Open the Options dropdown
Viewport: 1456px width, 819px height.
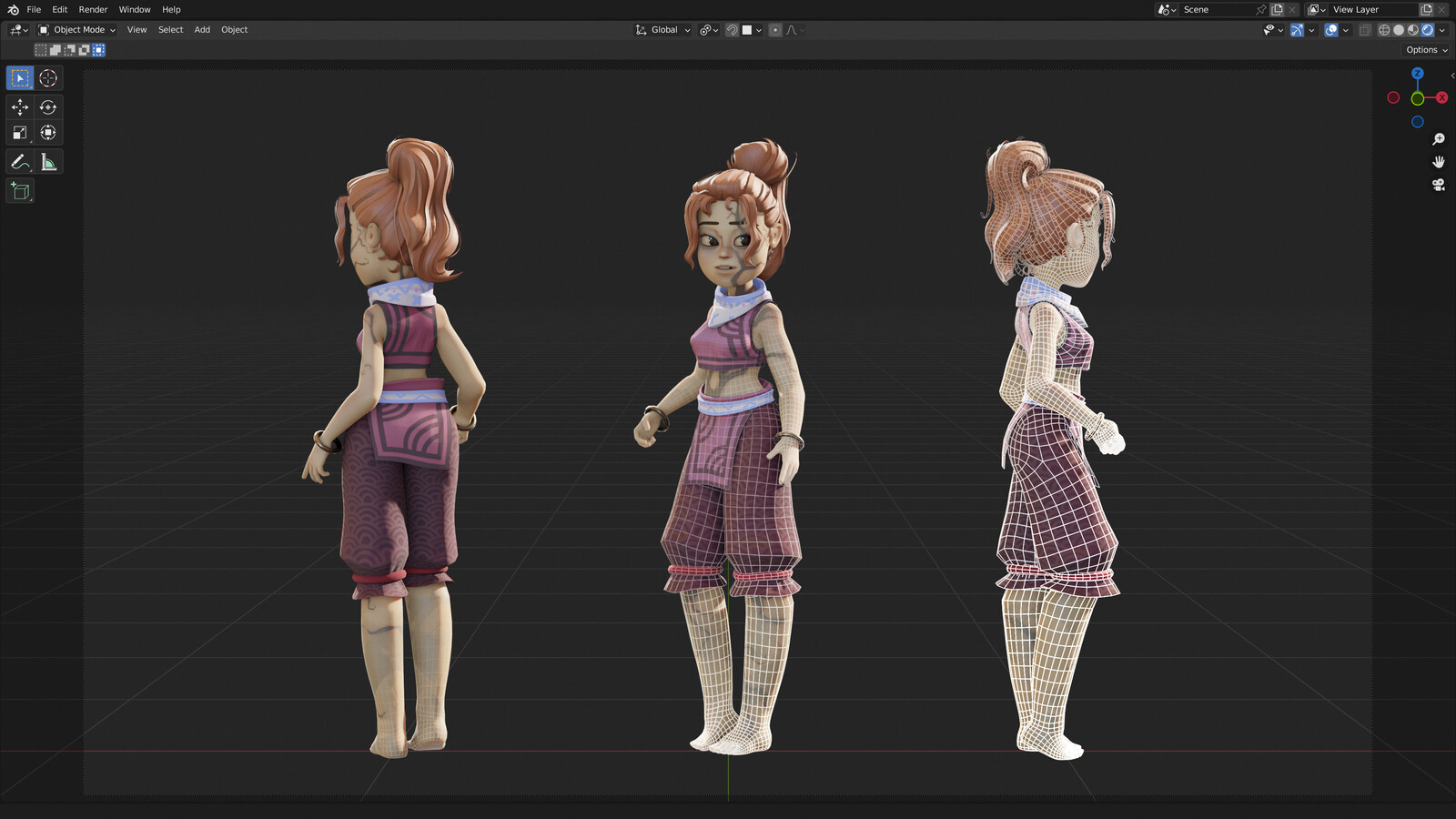coord(1426,50)
